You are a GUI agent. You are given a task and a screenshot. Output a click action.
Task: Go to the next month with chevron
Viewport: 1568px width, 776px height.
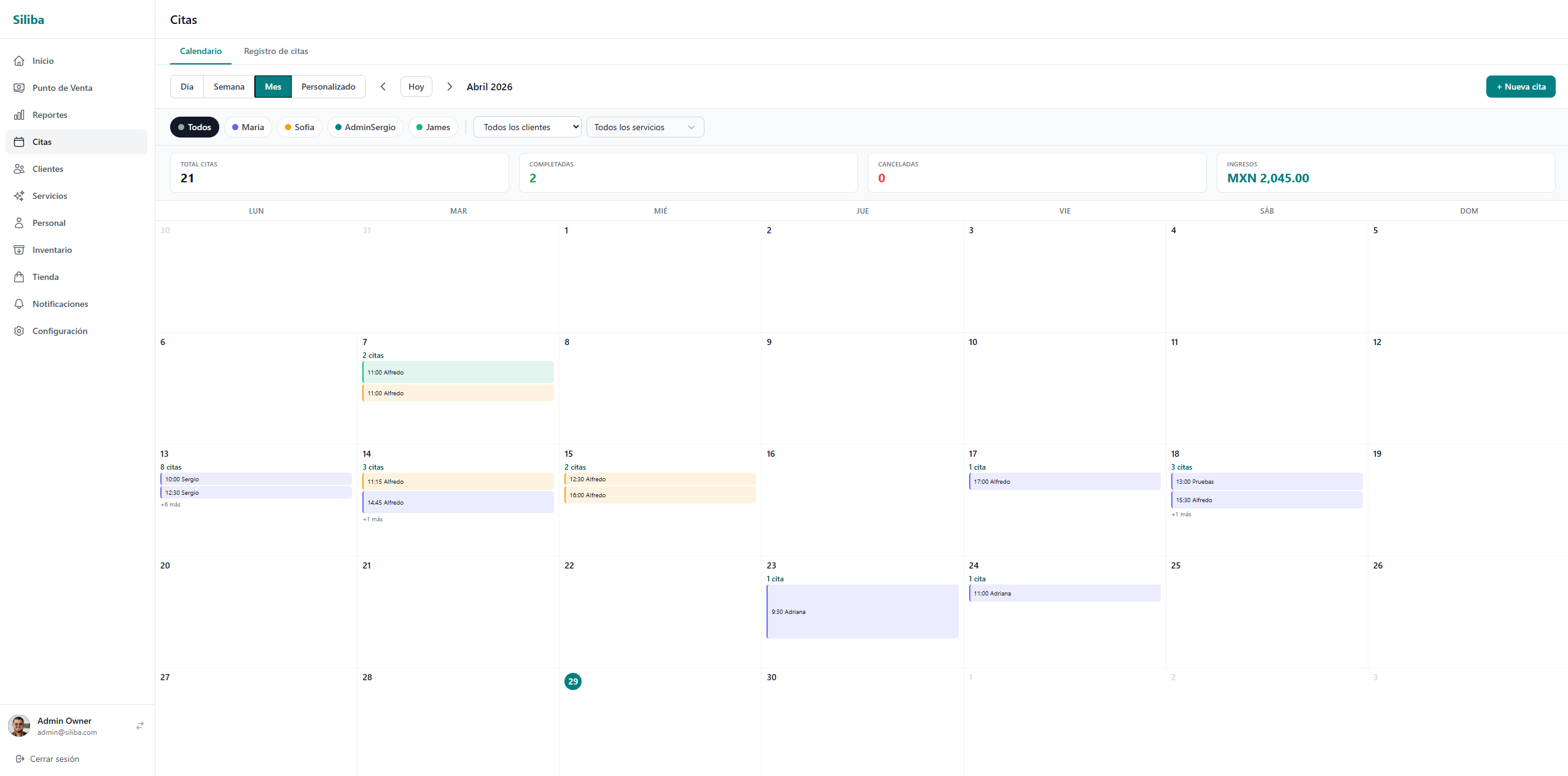[450, 87]
